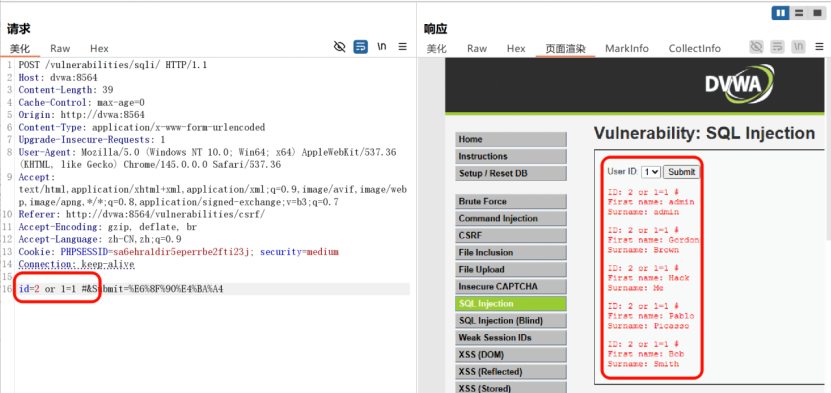The width and height of the screenshot is (831, 393).
Task: Select 美化 tab in request panel
Action: click(20, 49)
